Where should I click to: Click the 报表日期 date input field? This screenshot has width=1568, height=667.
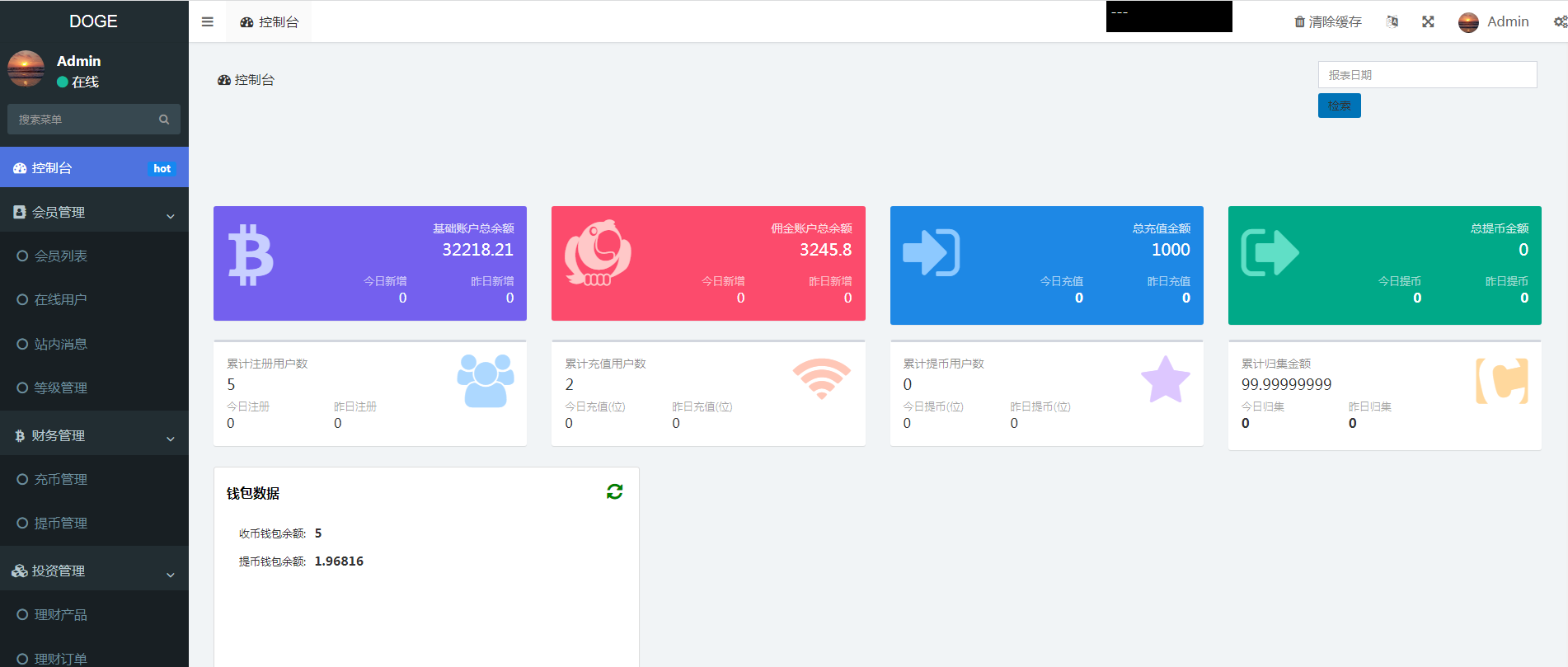(1427, 75)
